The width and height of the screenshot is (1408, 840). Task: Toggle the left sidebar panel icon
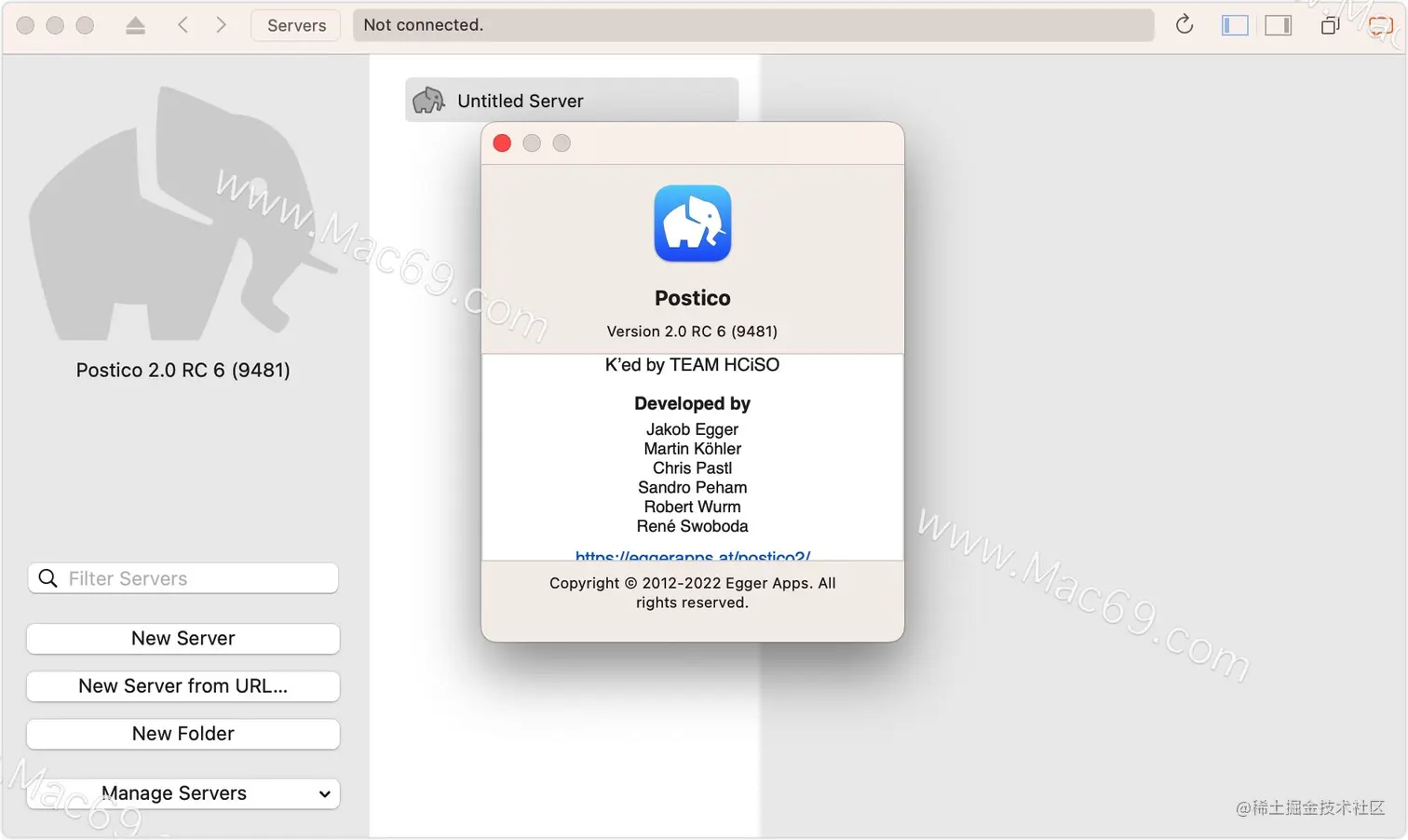point(1235,25)
